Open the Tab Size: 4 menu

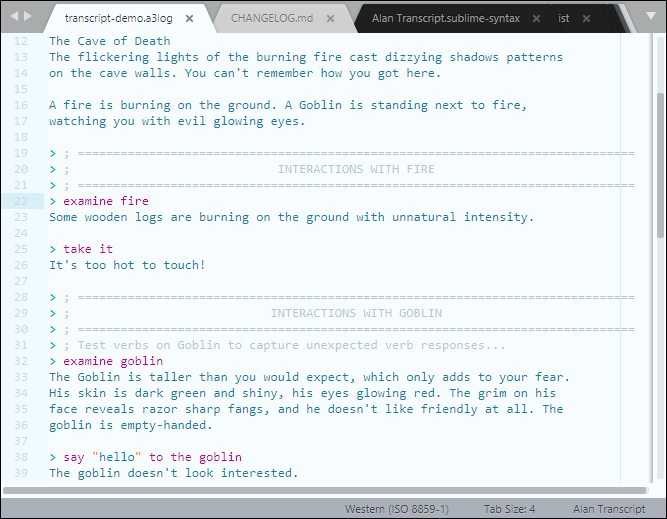[509, 509]
